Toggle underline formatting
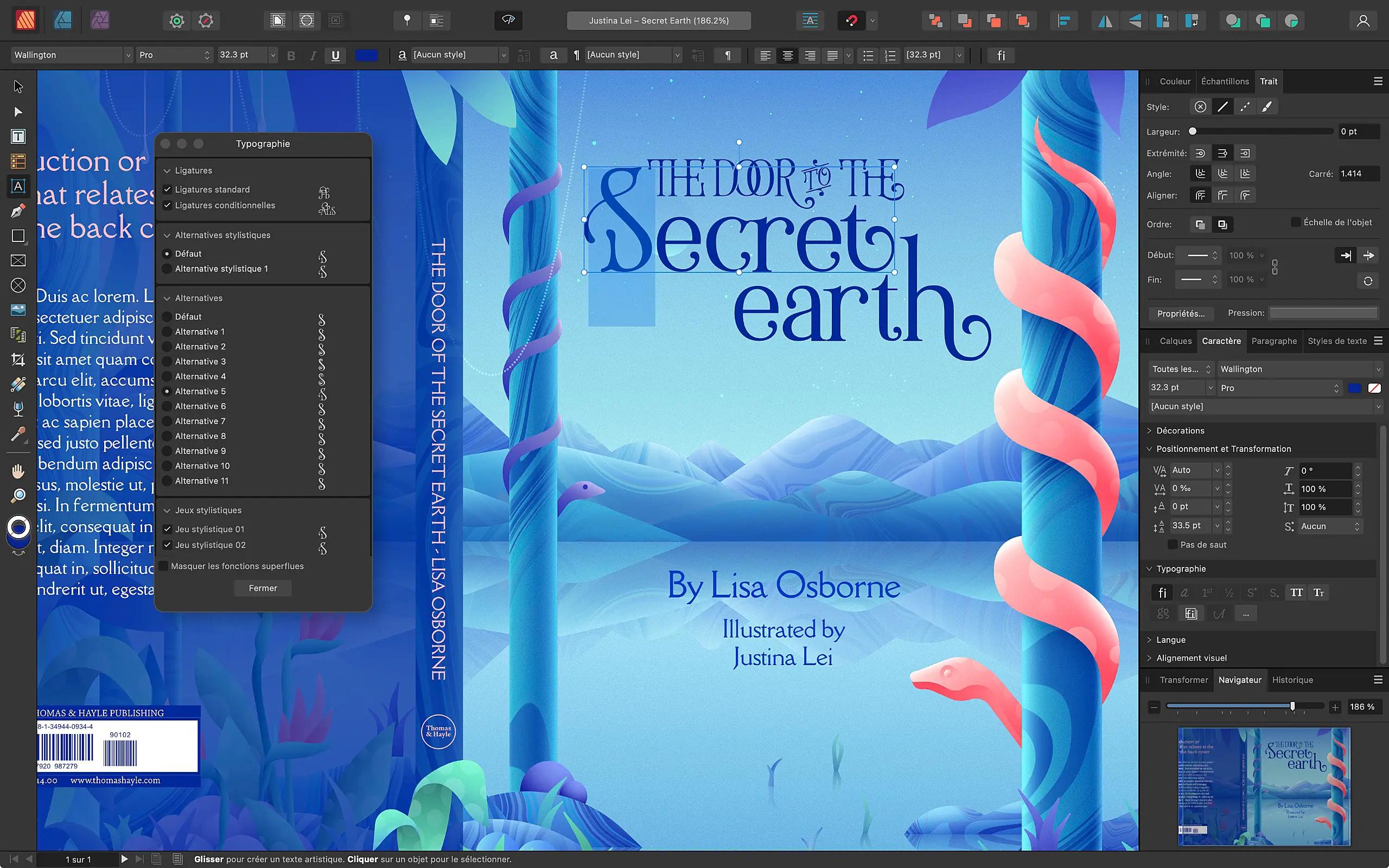Viewport: 1389px width, 868px height. [335, 55]
